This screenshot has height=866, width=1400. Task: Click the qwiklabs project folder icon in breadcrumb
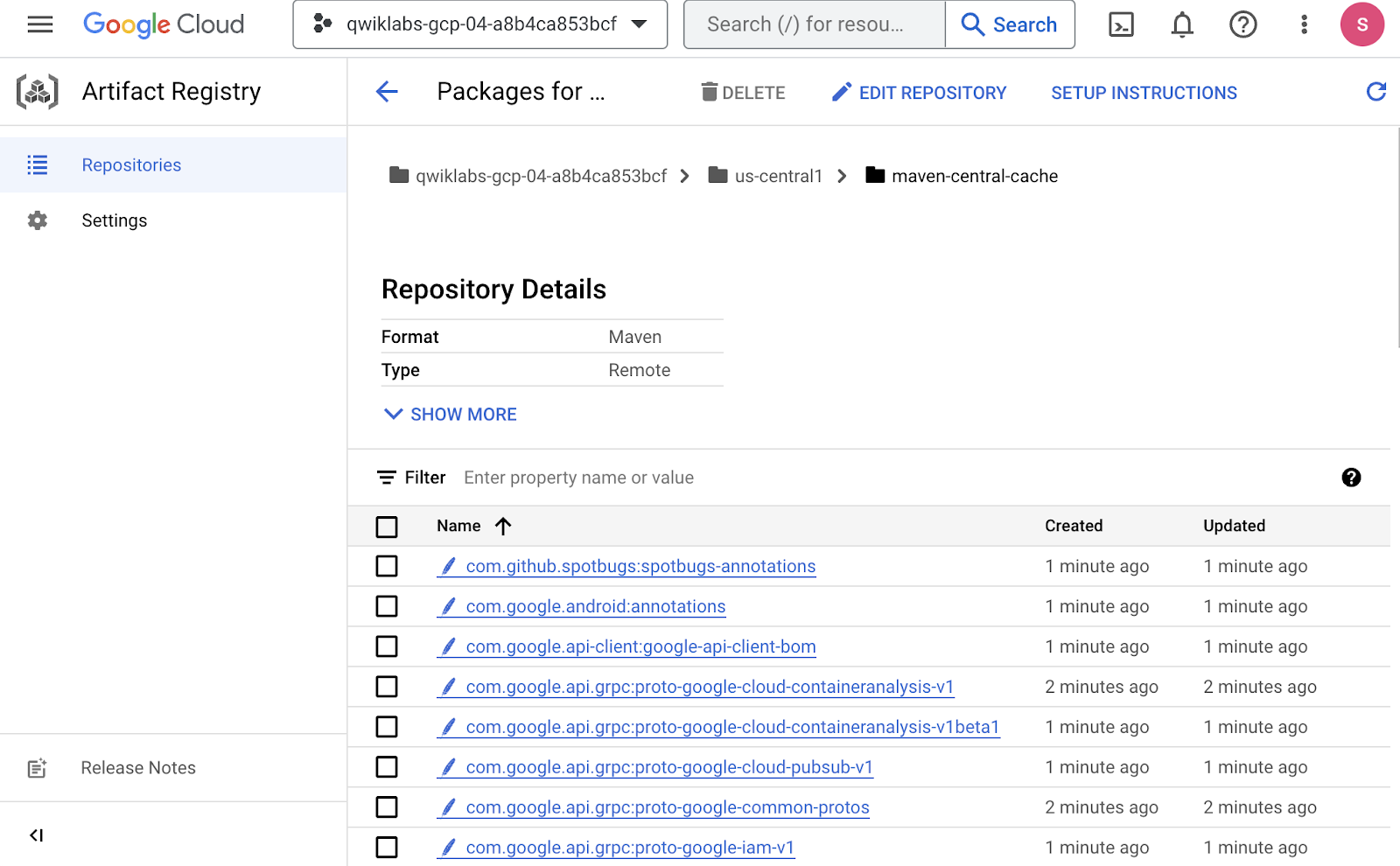click(399, 175)
